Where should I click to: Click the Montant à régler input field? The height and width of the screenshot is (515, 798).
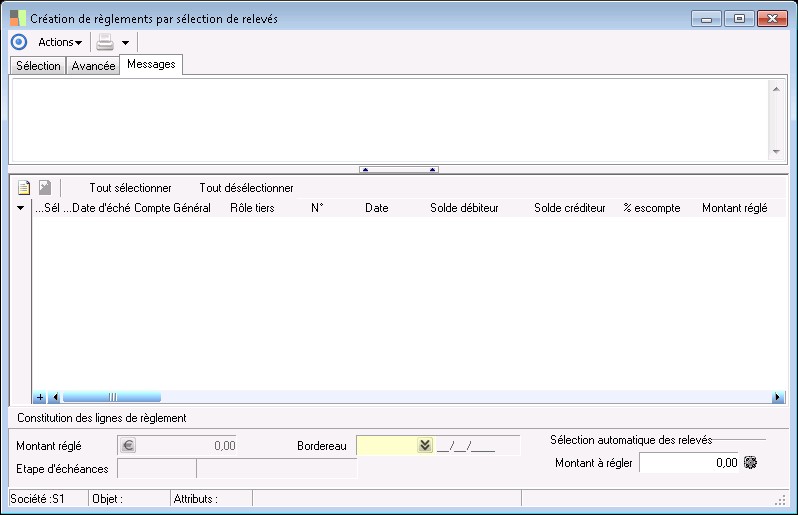click(690, 463)
